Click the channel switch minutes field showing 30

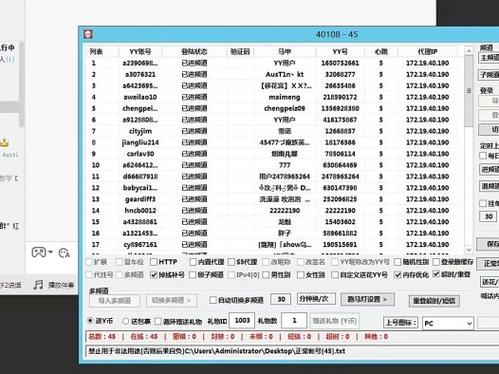pyautogui.click(x=281, y=299)
